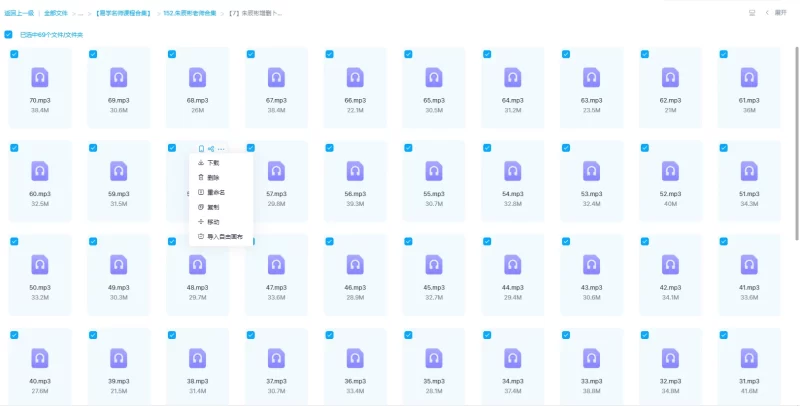Toggle the checkbox on 40.mp3
Viewport: 800px width, 406px height.
tap(14, 335)
